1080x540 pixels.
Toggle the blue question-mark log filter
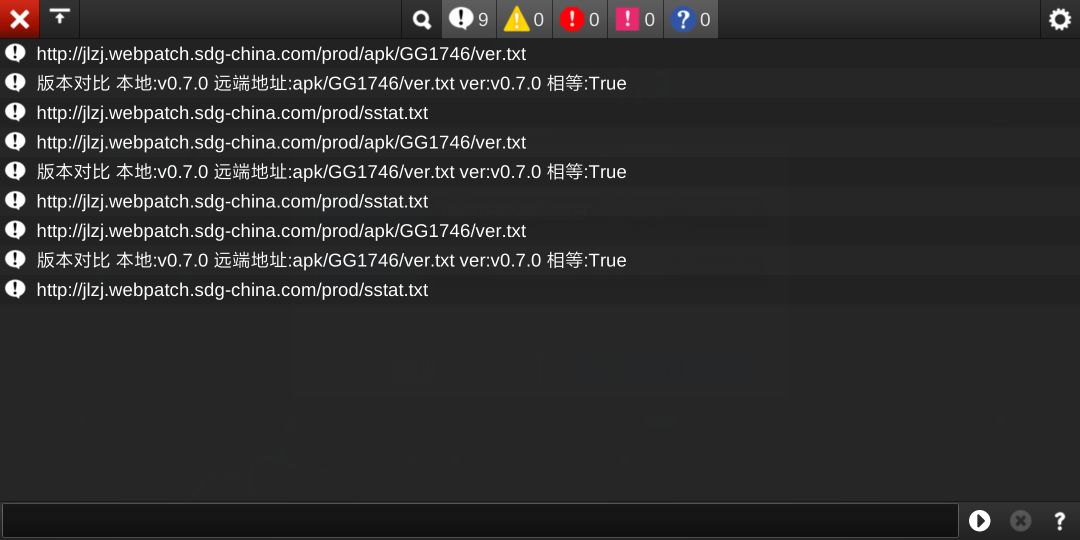[x=691, y=19]
